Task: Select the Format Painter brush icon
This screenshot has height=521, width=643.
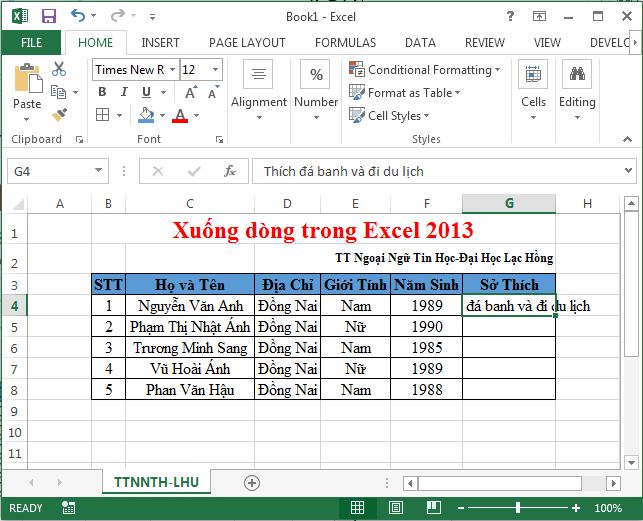Action: 59,115
